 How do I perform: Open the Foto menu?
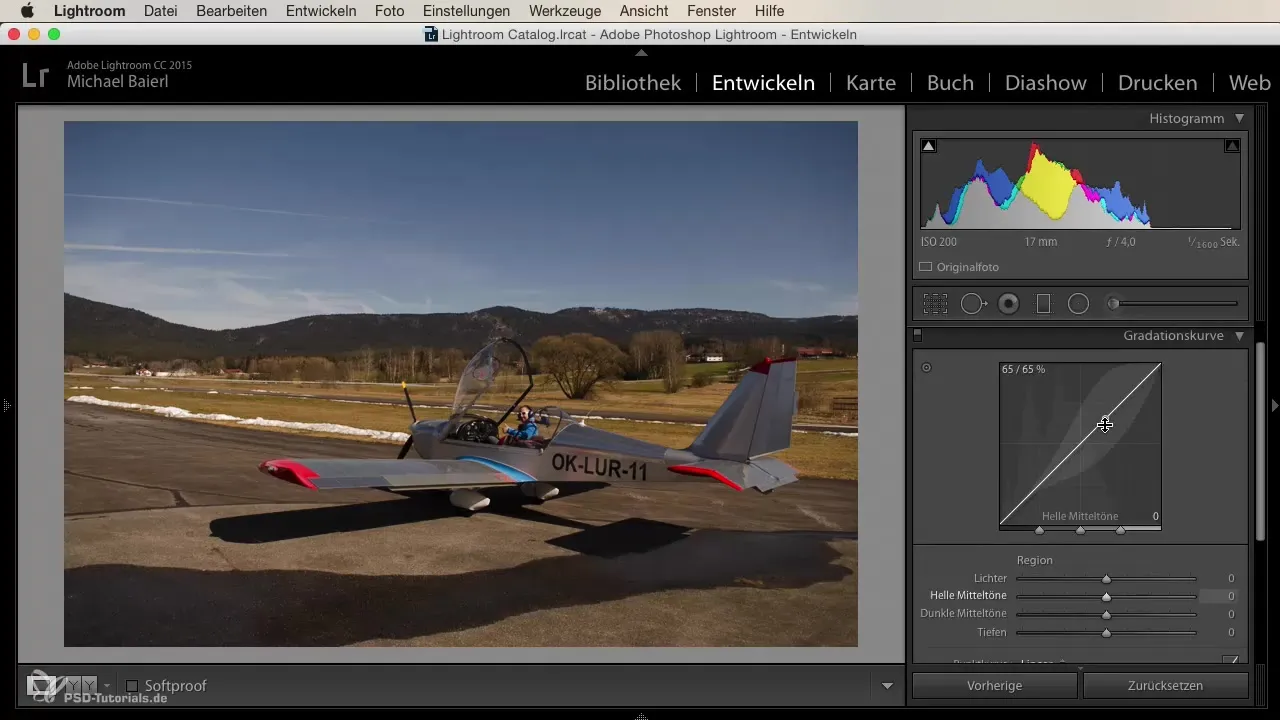[390, 11]
